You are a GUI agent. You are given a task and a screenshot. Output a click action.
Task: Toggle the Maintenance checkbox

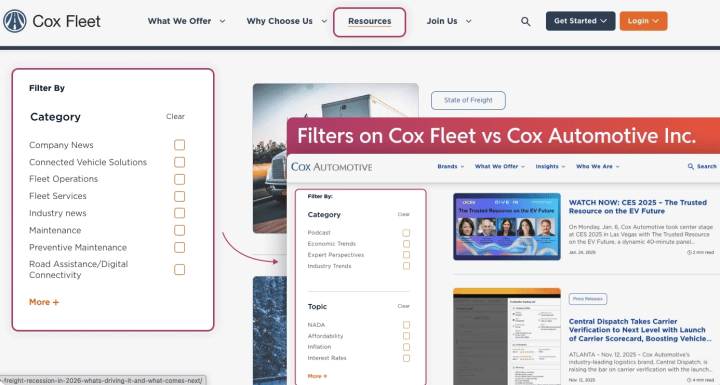pyautogui.click(x=180, y=230)
